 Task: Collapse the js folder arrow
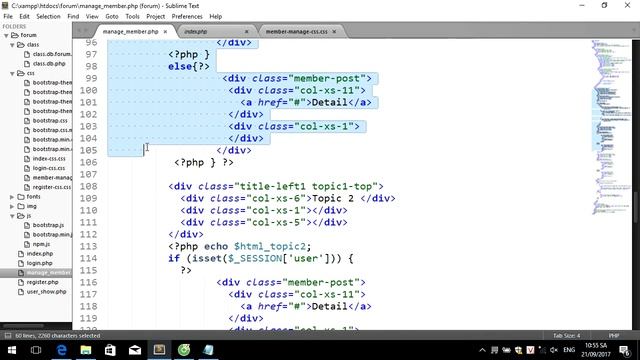pyautogui.click(x=12, y=216)
